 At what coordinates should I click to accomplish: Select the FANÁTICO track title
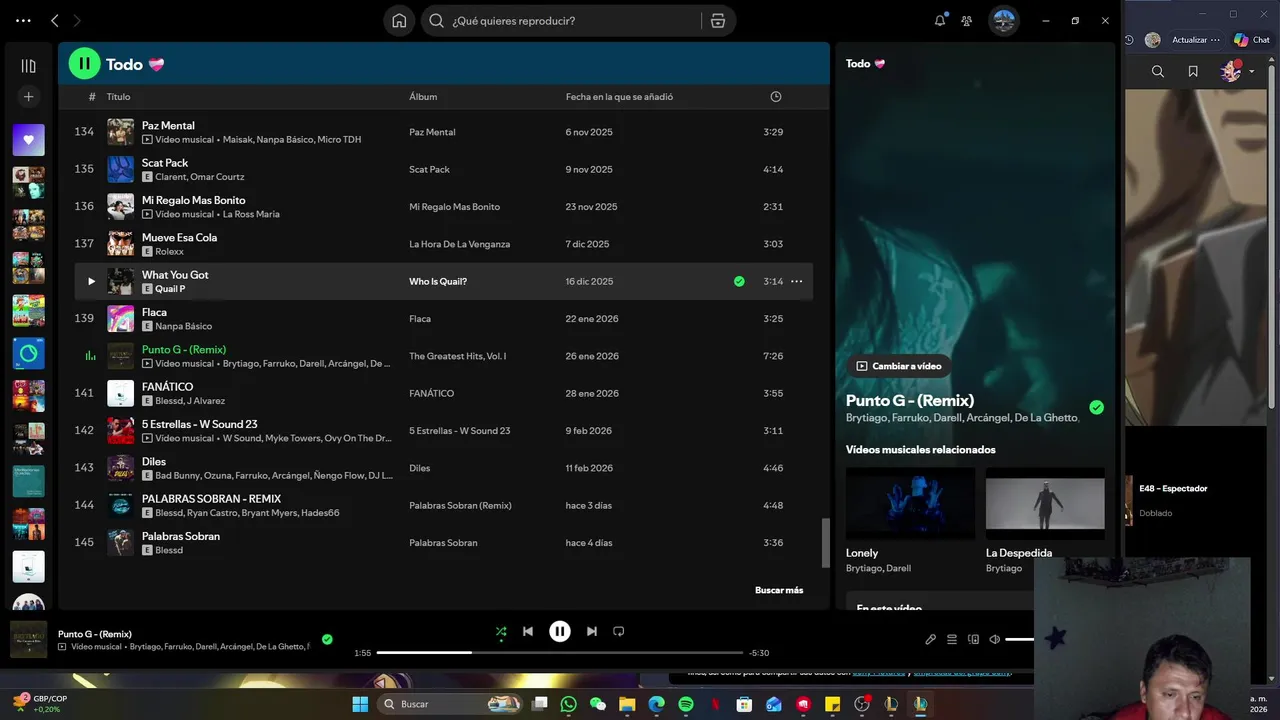[x=167, y=387]
